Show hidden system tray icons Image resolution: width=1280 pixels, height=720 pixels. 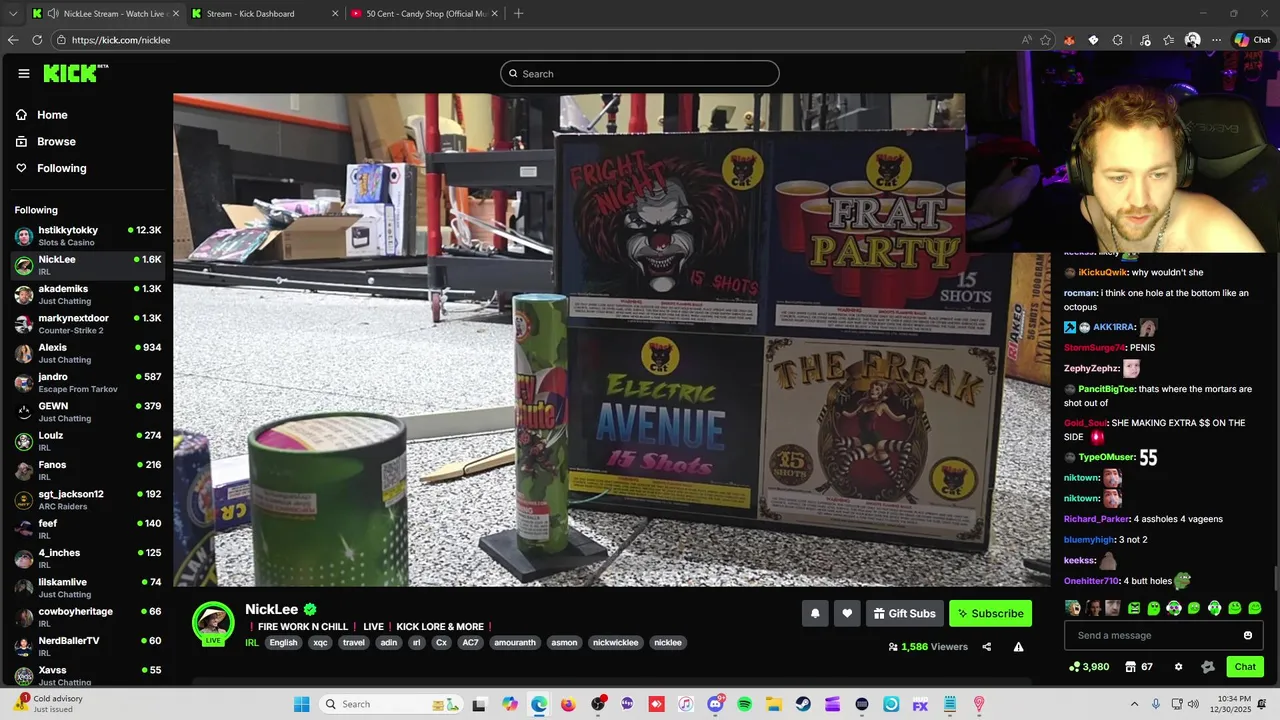tap(1134, 704)
